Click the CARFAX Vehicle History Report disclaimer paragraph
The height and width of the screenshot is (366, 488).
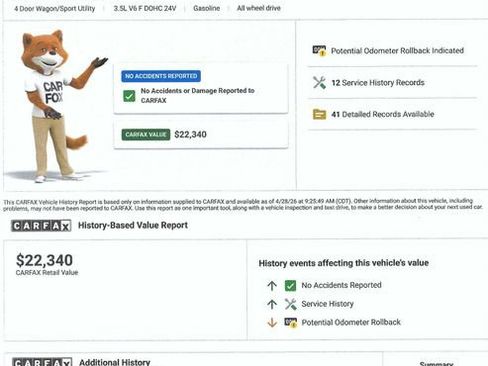(x=243, y=205)
